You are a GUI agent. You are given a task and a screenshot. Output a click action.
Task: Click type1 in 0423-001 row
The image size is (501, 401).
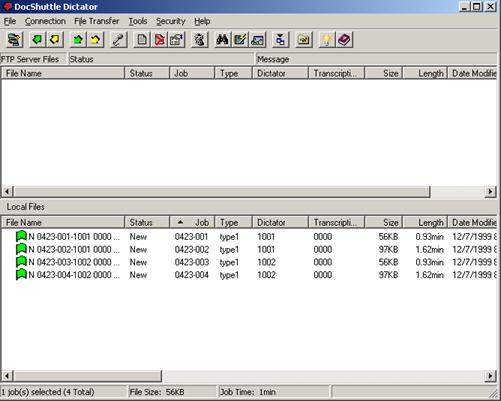229,237
